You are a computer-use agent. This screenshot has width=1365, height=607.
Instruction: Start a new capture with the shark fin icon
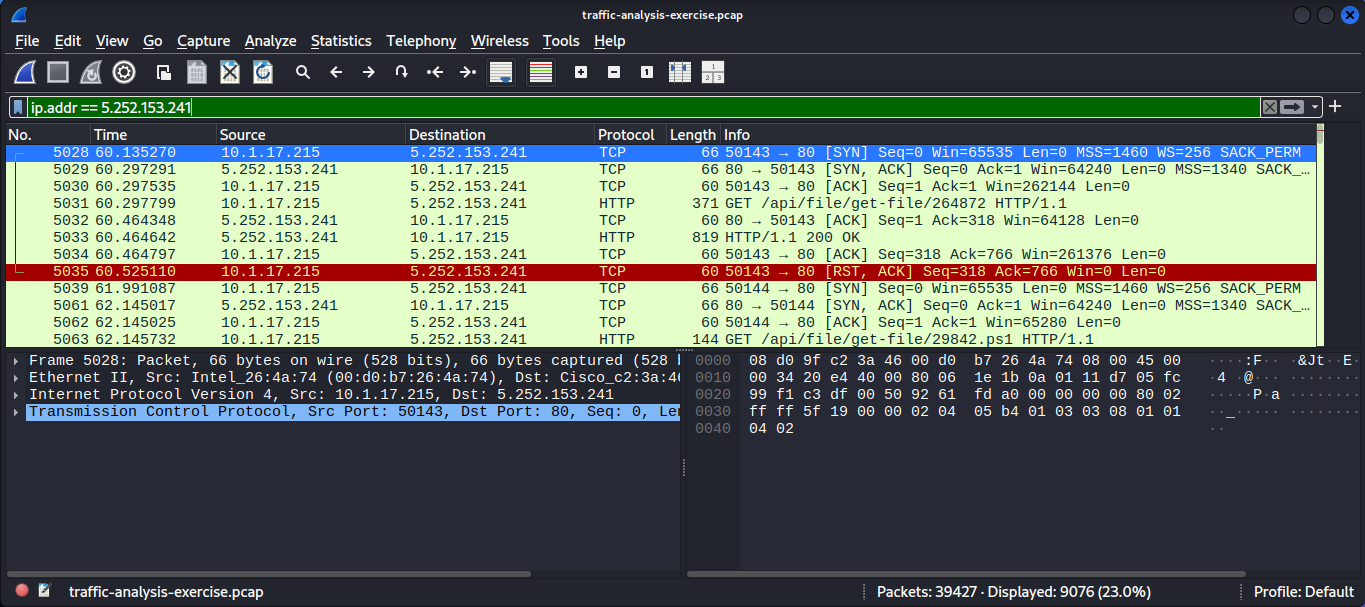click(x=25, y=71)
